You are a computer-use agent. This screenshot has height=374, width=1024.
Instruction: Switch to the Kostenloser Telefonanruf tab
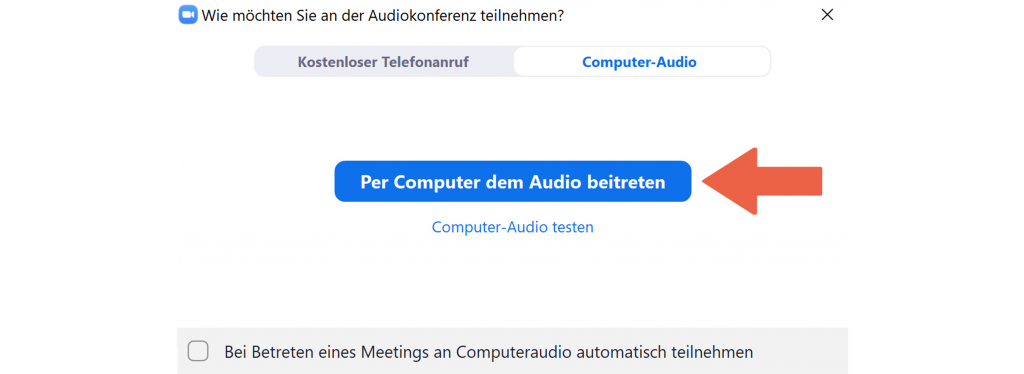pyautogui.click(x=383, y=63)
